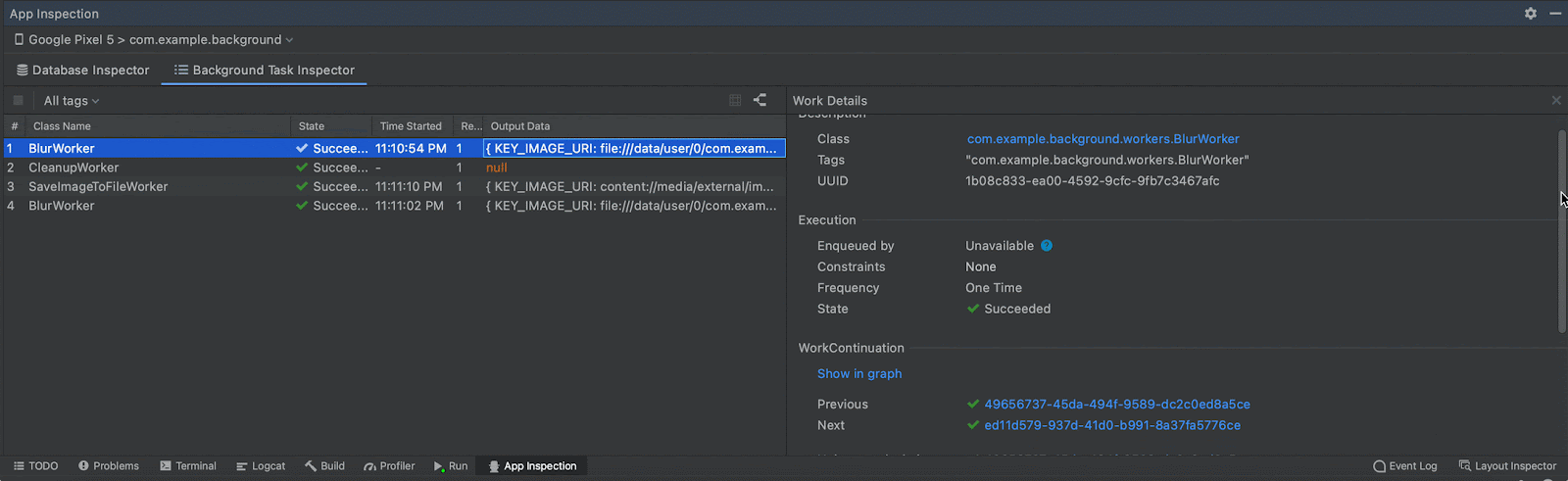Click the stop/cancel work square icon

click(18, 100)
